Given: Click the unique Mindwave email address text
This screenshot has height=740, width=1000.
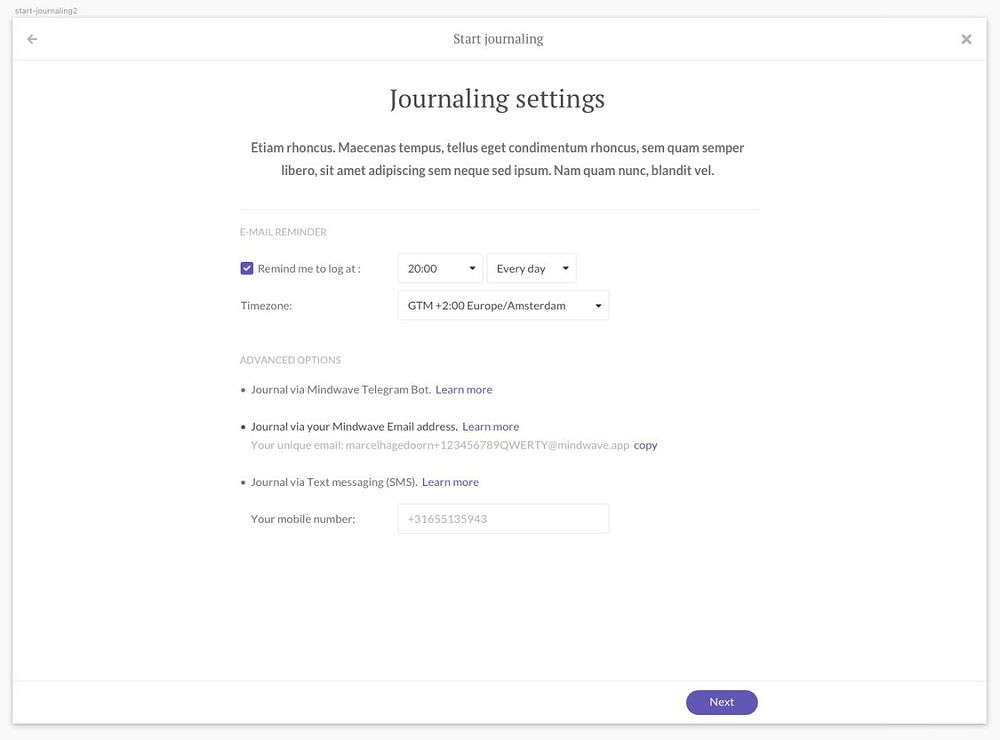Looking at the screenshot, I should click(487, 445).
